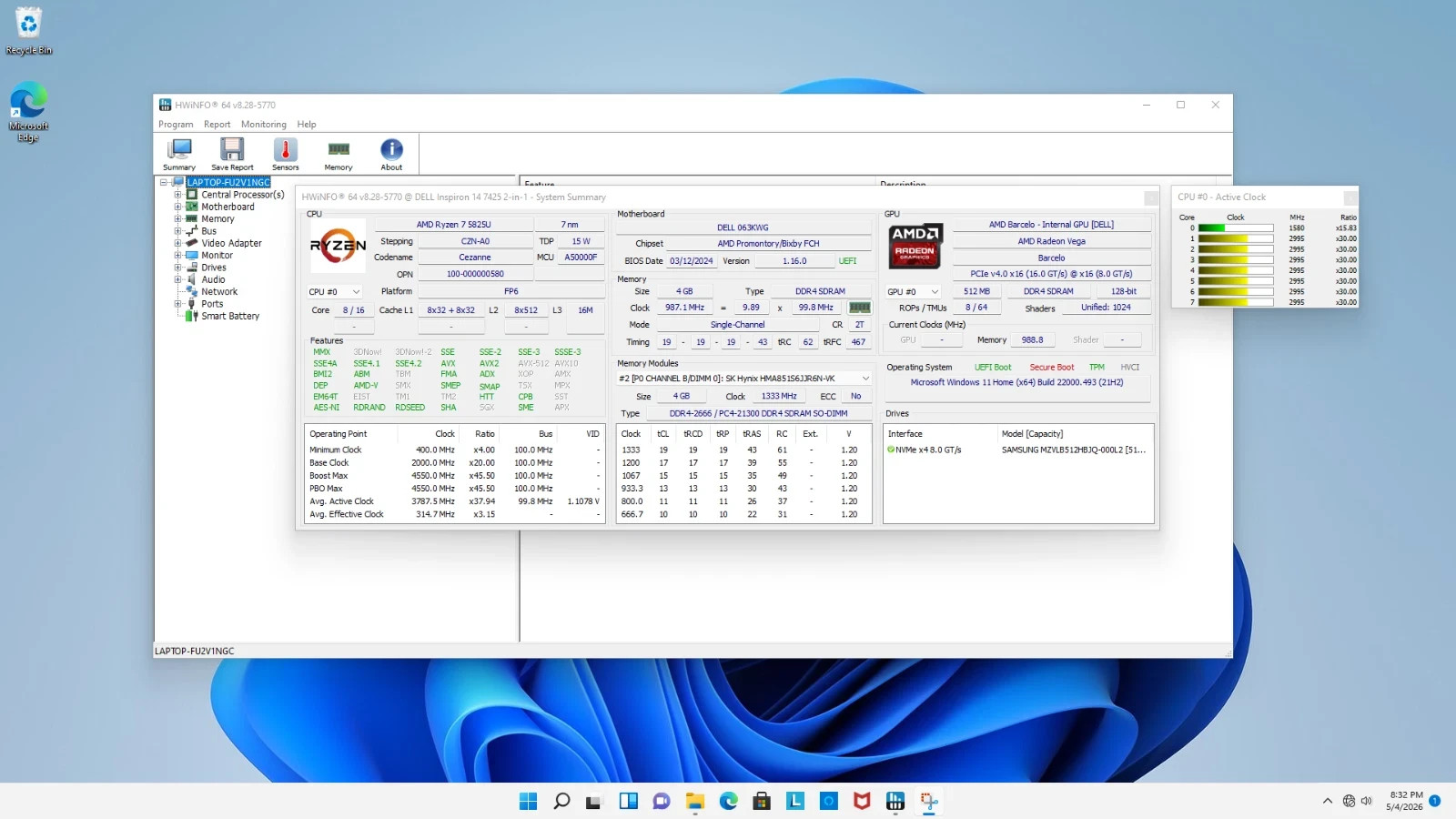Open the Recycle Bin desktop icon
This screenshot has width=1456, height=819.
29,32
